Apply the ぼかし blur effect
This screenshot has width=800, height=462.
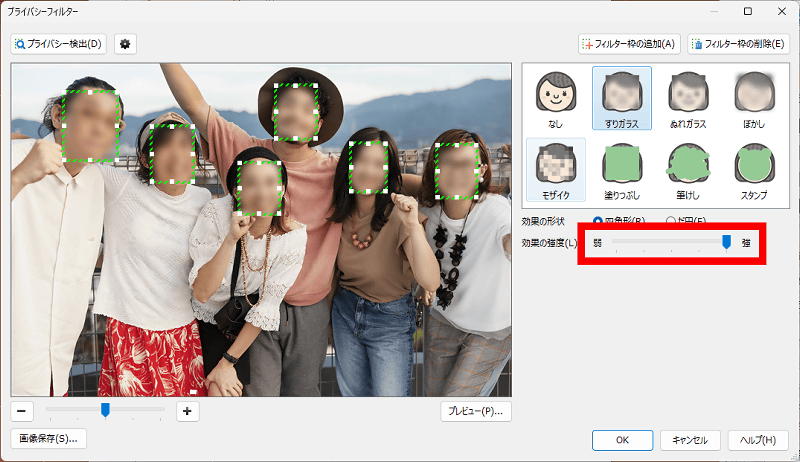tap(753, 99)
